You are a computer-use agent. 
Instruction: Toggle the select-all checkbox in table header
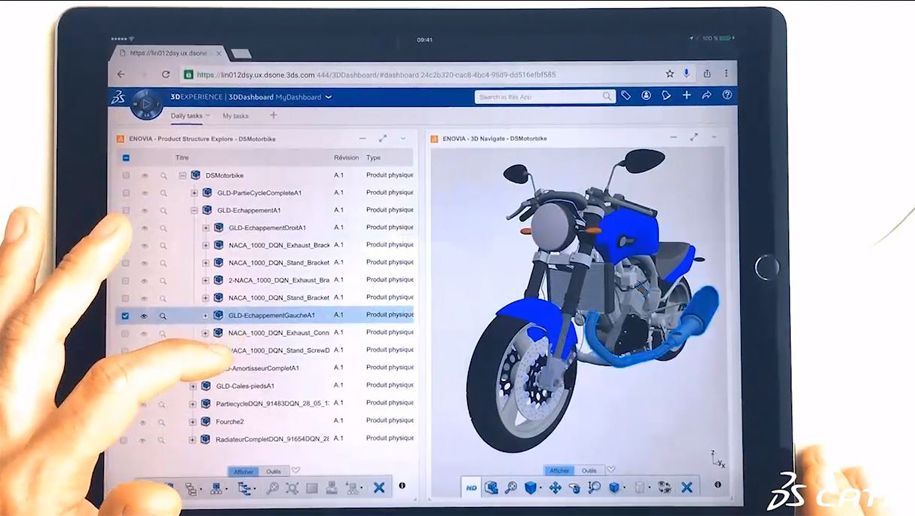[x=126, y=158]
